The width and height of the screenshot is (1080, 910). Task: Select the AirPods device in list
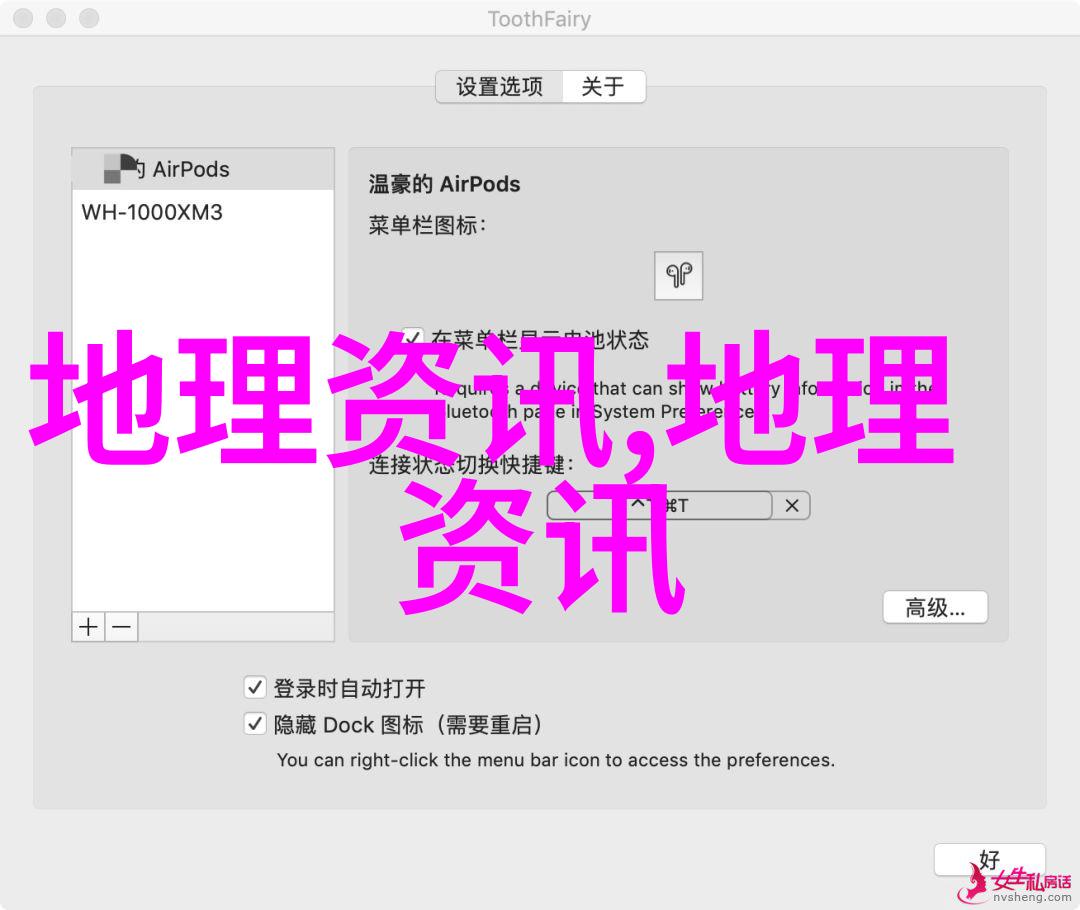point(202,169)
